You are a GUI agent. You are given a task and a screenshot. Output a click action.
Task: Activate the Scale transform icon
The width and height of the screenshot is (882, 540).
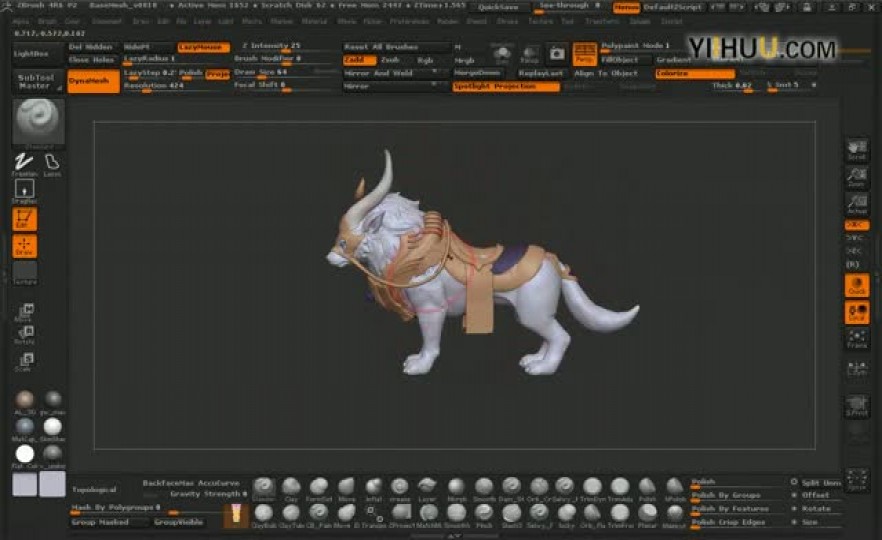pyautogui.click(x=25, y=361)
